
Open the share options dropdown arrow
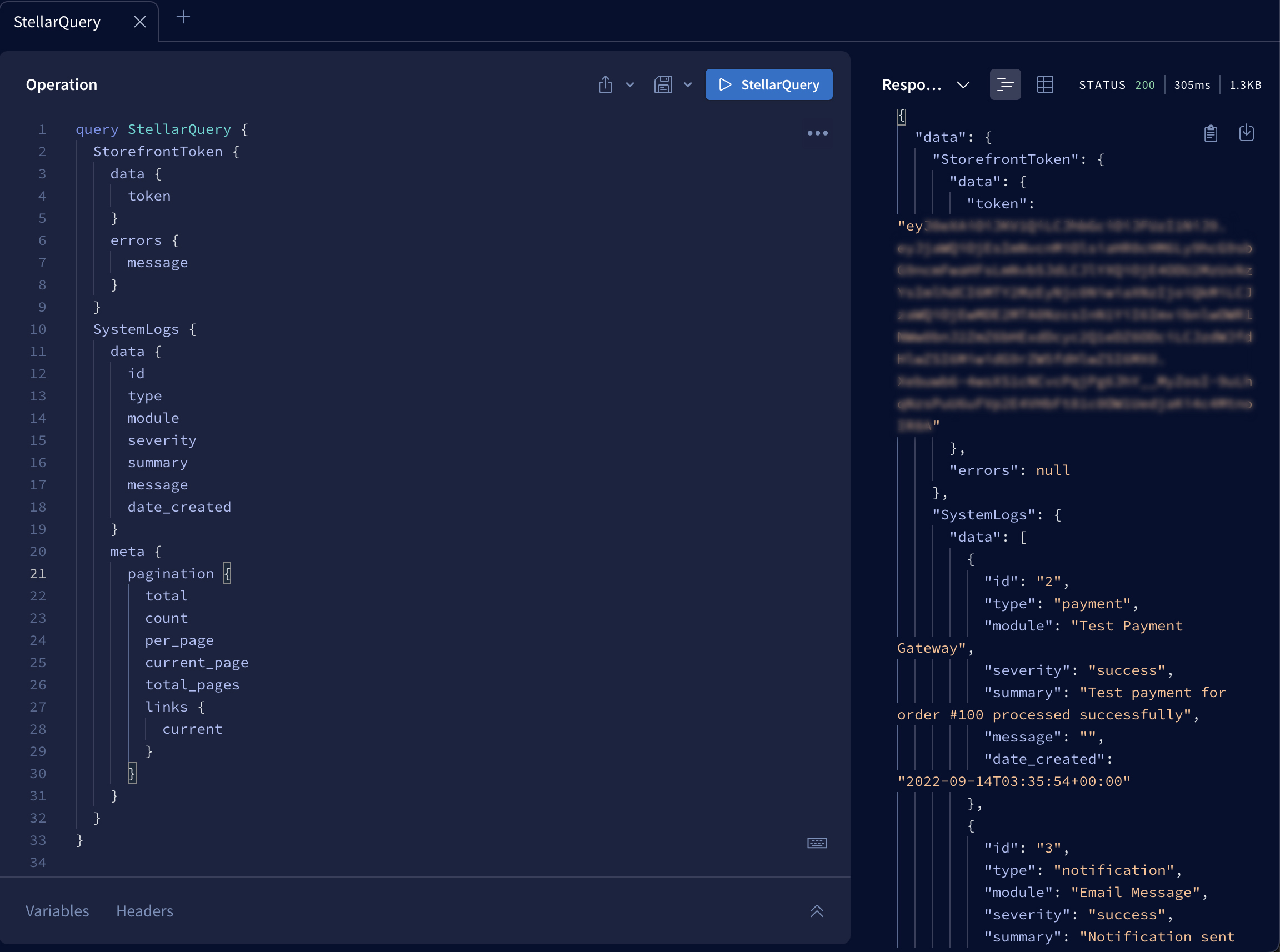coord(630,85)
